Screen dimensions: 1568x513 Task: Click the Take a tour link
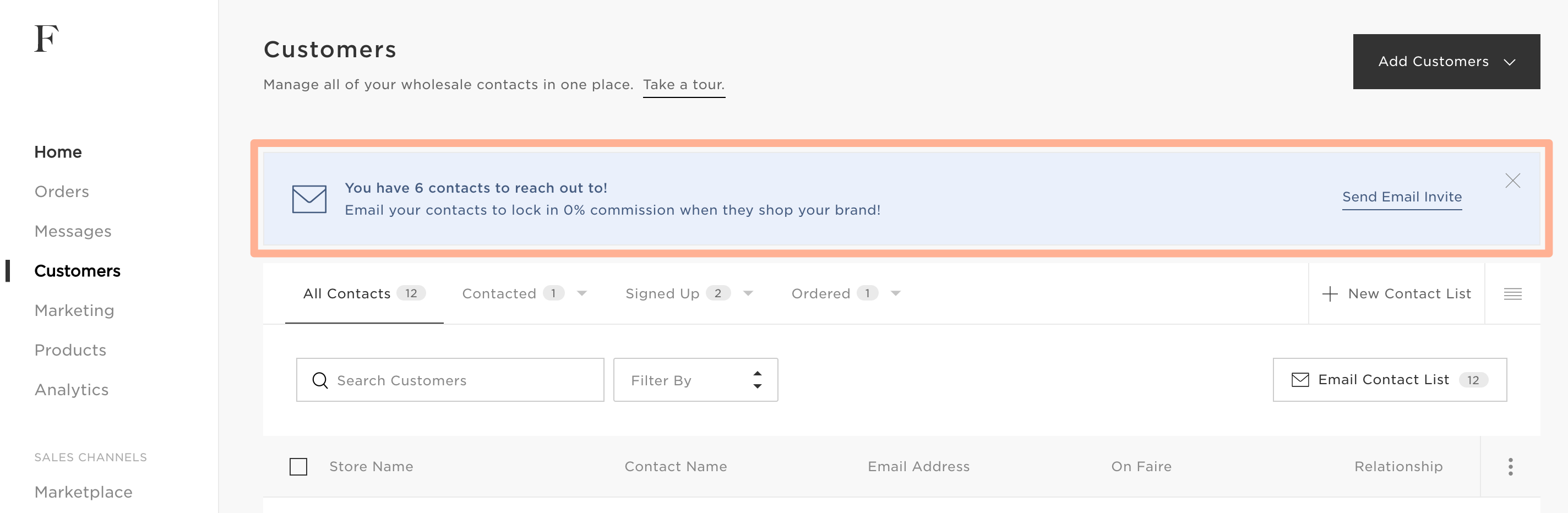point(684,85)
